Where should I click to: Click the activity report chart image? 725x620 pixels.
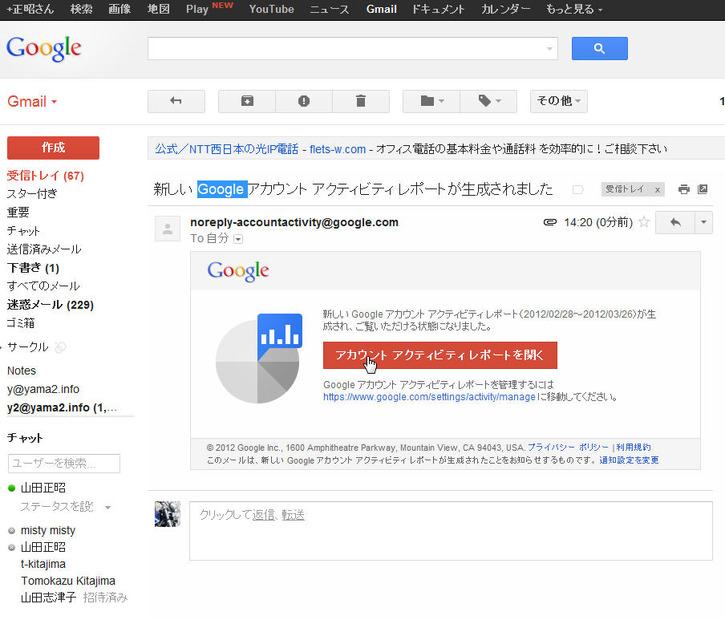point(259,358)
